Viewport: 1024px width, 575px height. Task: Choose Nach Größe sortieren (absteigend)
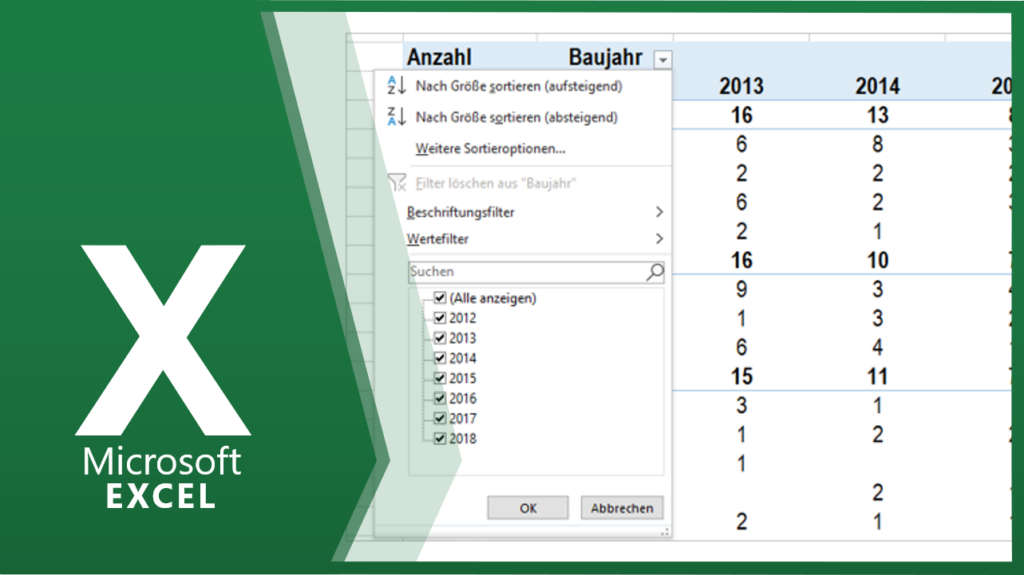click(x=517, y=118)
